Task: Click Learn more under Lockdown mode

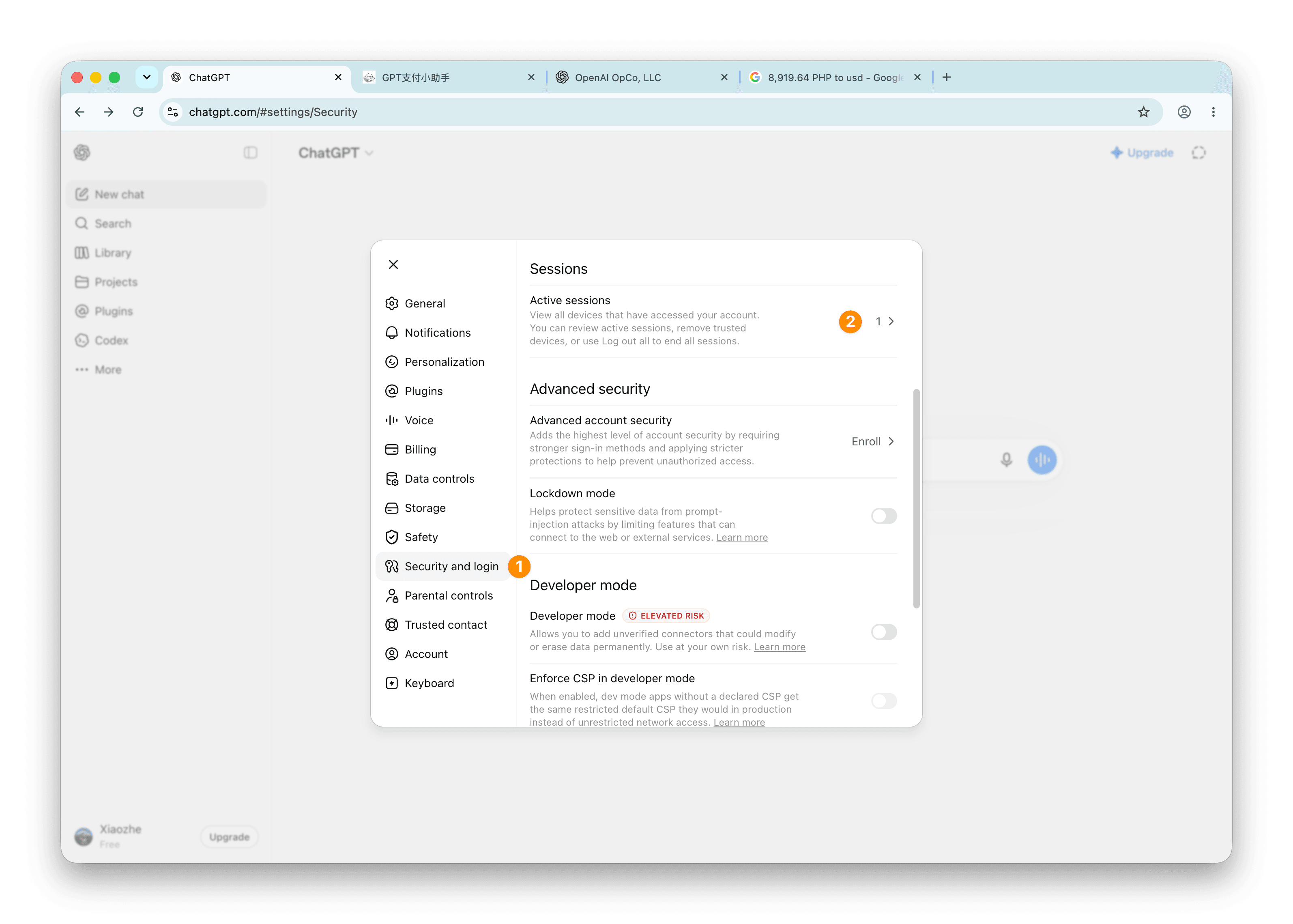Action: pyautogui.click(x=742, y=538)
